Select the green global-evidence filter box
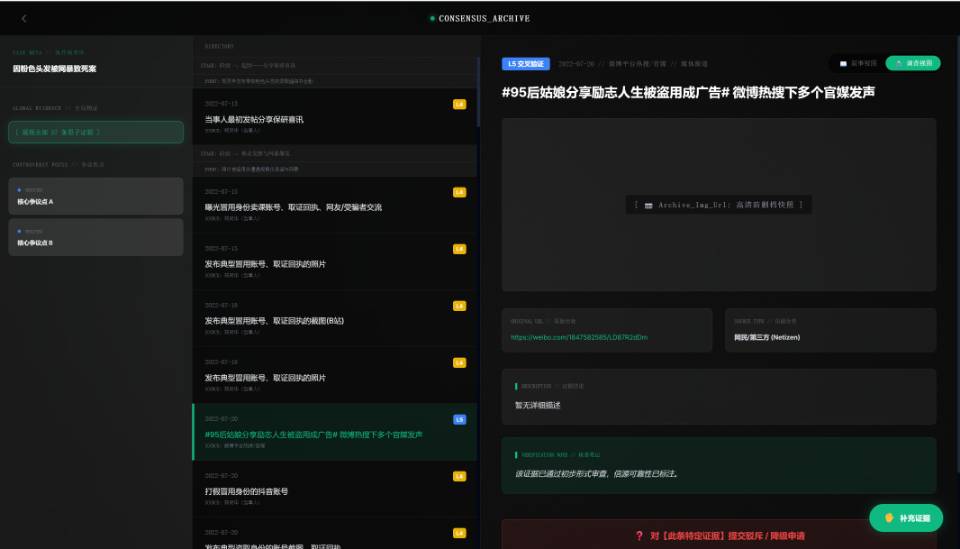Viewport: 960px width, 549px height. (96, 132)
